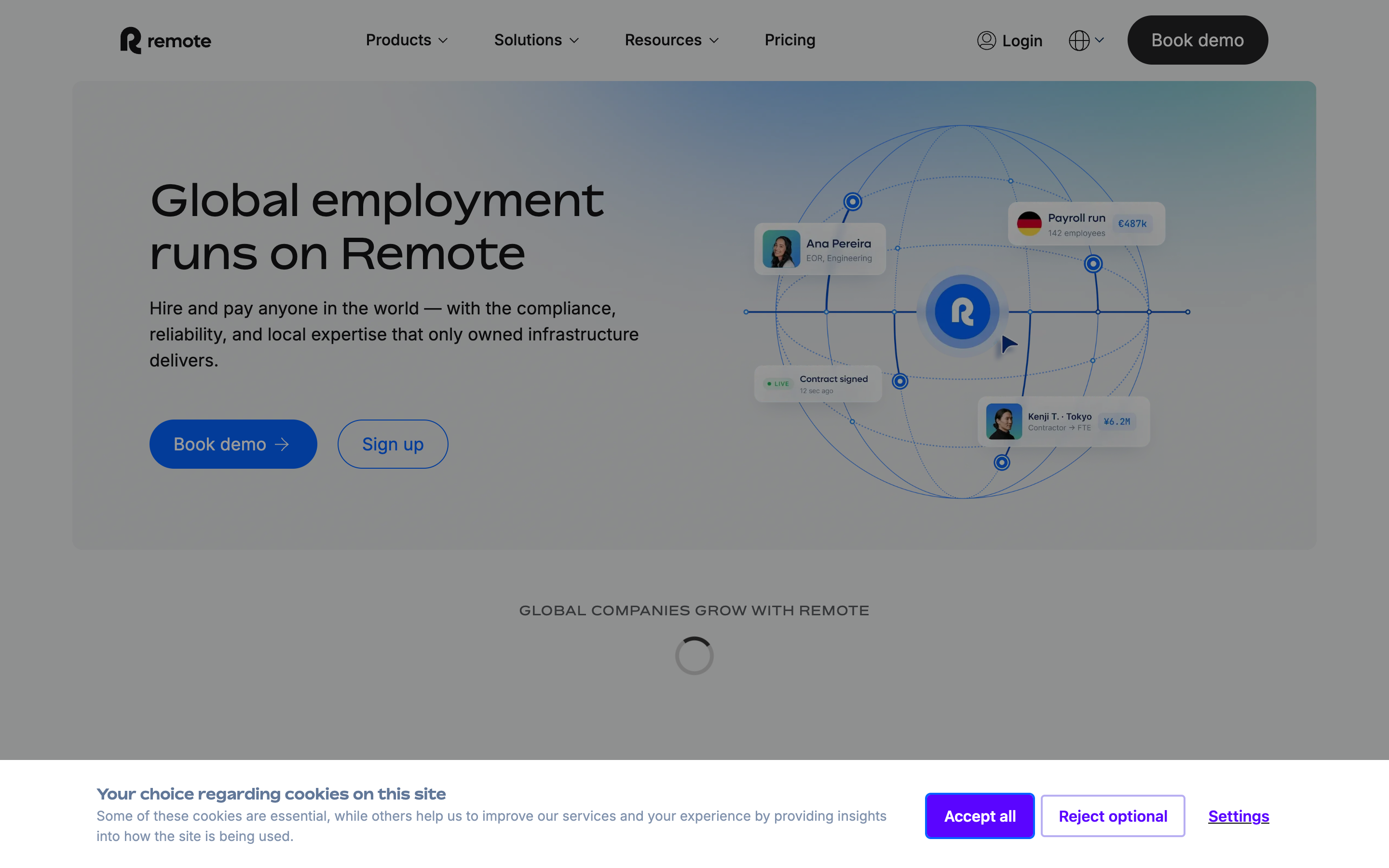Click the arrow icon in Book demo
This screenshot has width=1389, height=868.
282,444
